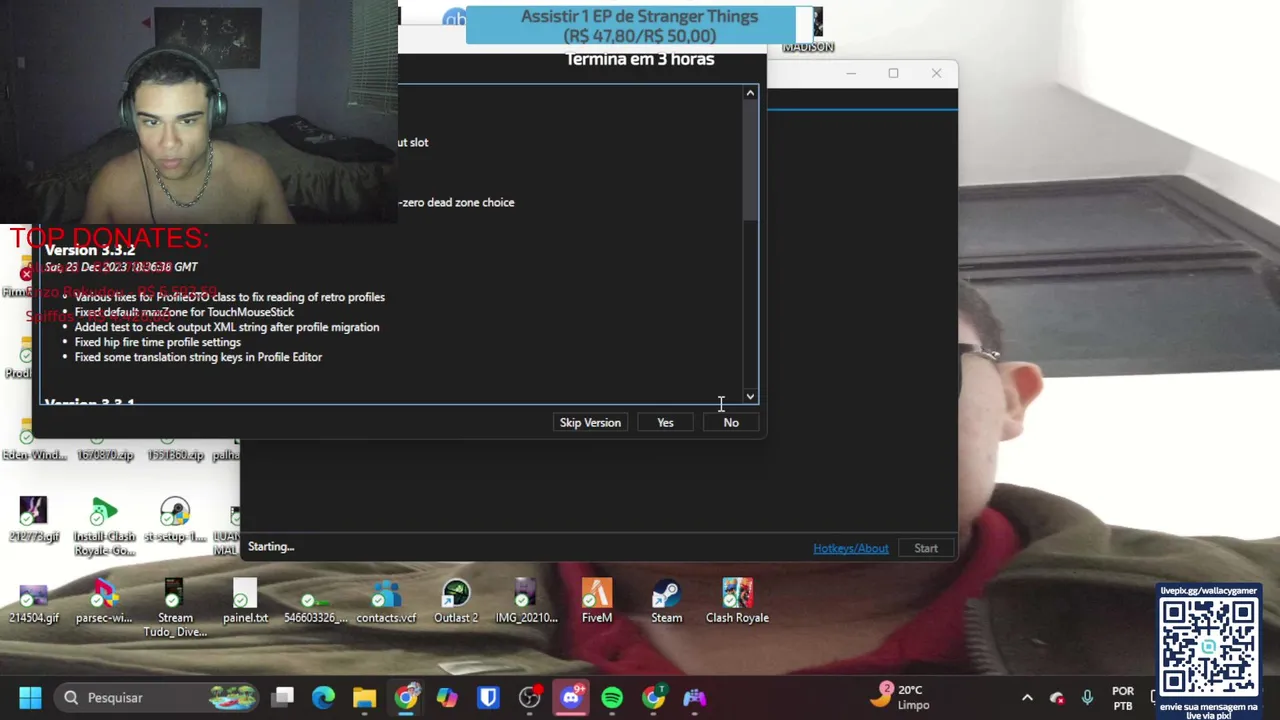Open the first Chrome taskbar icon
The height and width of the screenshot is (720, 1280).
tap(406, 697)
